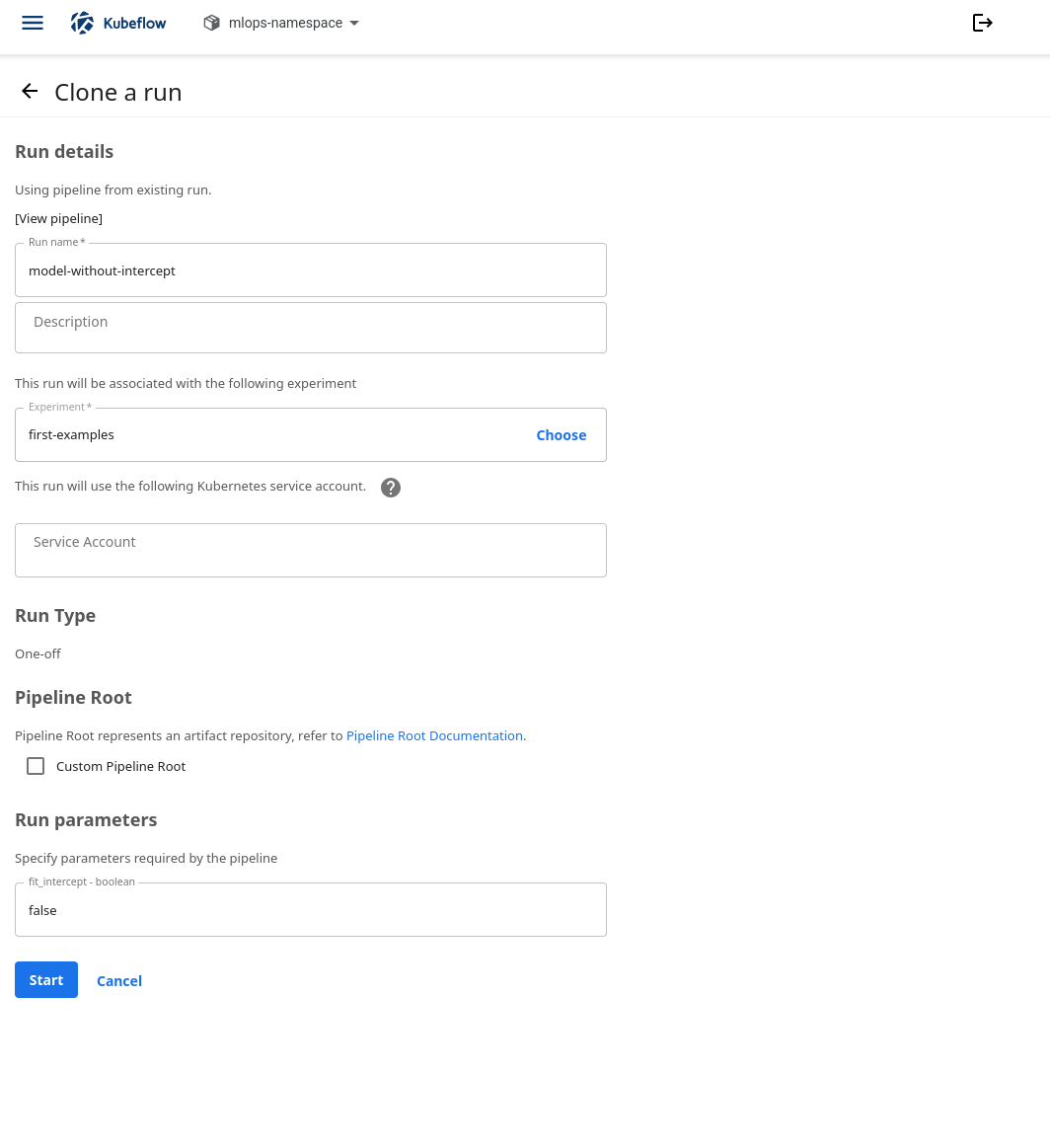Click the Clone a run title
This screenshot has width=1050, height=1148.
point(117,92)
